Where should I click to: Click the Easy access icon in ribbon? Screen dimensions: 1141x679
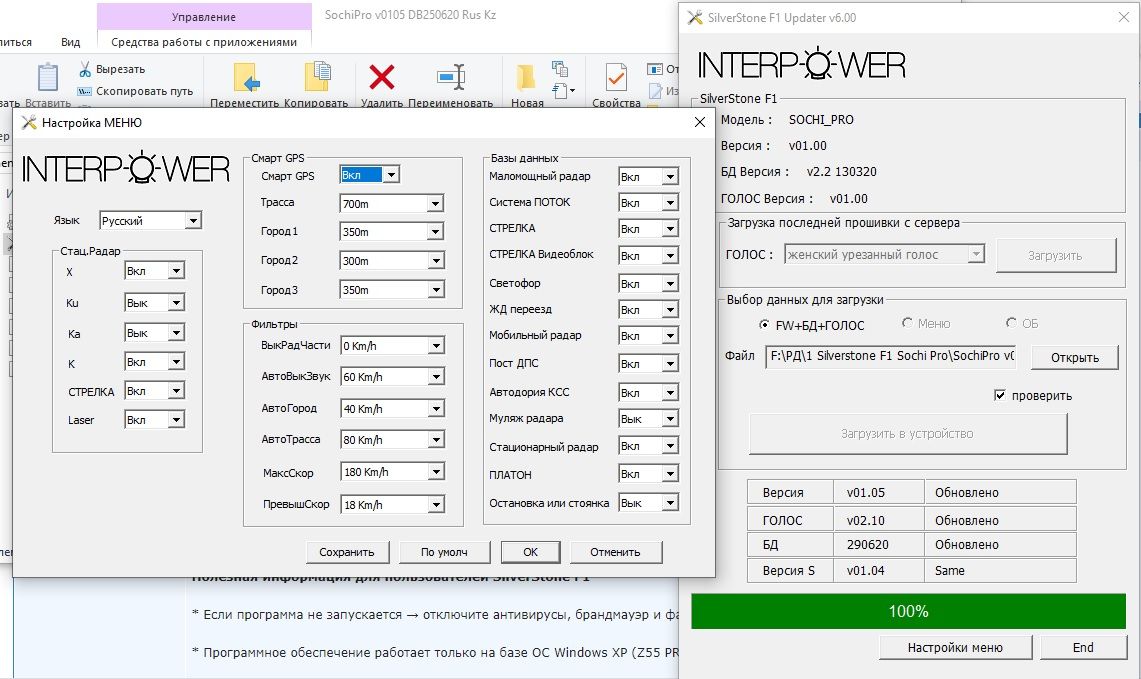[562, 91]
